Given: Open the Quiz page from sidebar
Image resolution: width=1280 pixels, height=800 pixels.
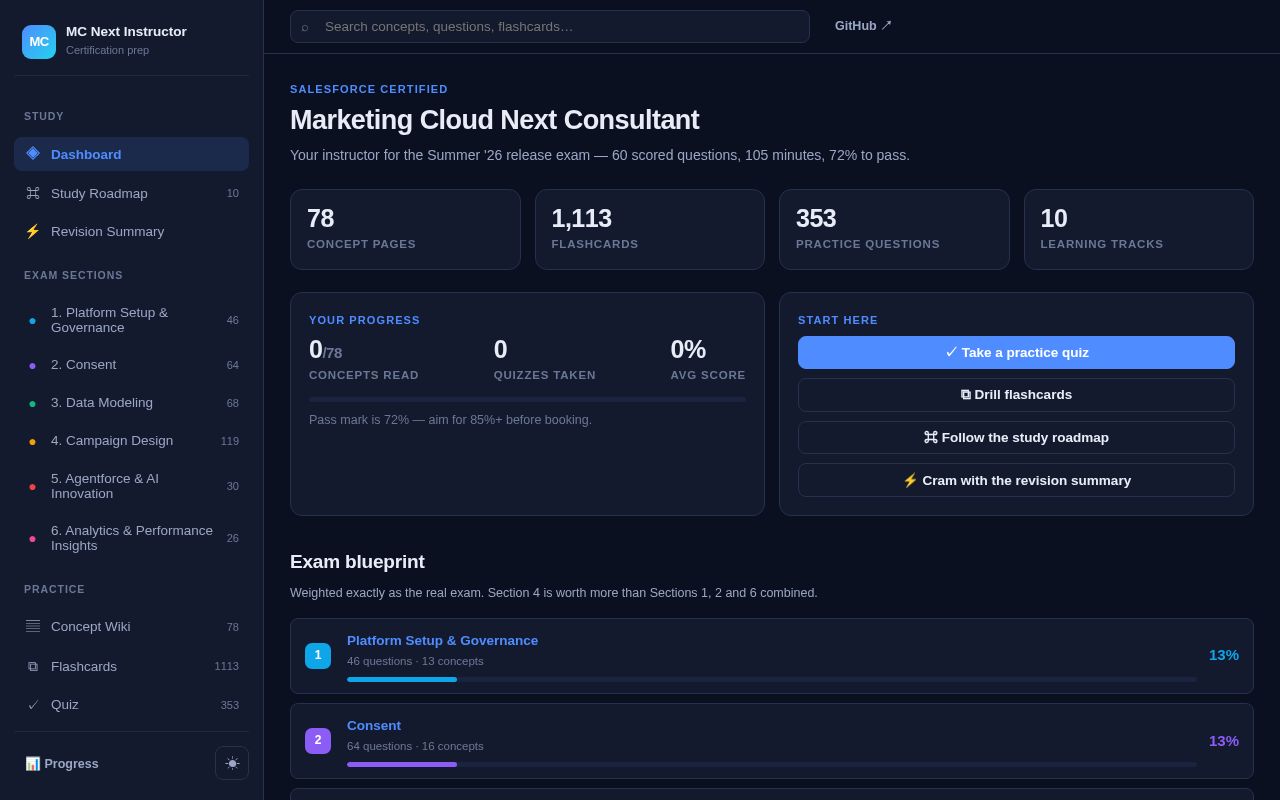Looking at the screenshot, I should coord(131,705).
